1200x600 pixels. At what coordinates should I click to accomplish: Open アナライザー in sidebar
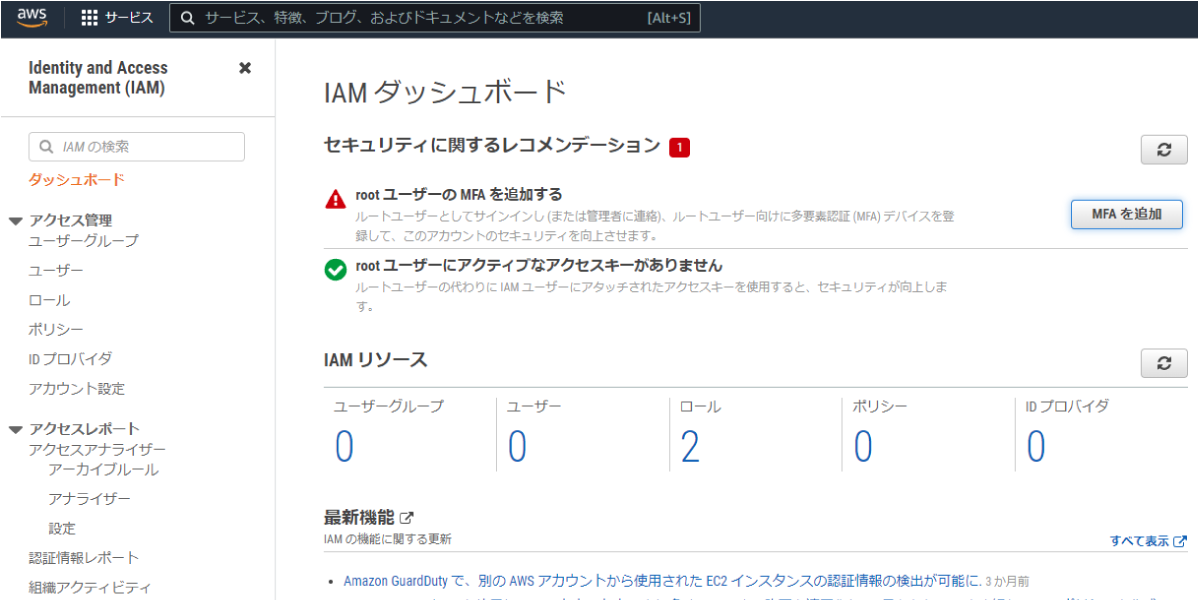click(x=89, y=498)
